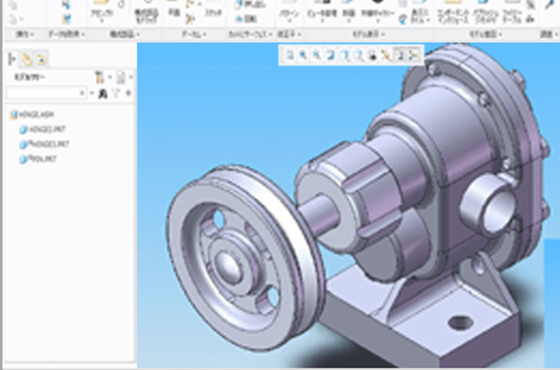Click the Zoom Out icon in graphics toolbar
This screenshot has height=370, width=560.
click(x=316, y=55)
